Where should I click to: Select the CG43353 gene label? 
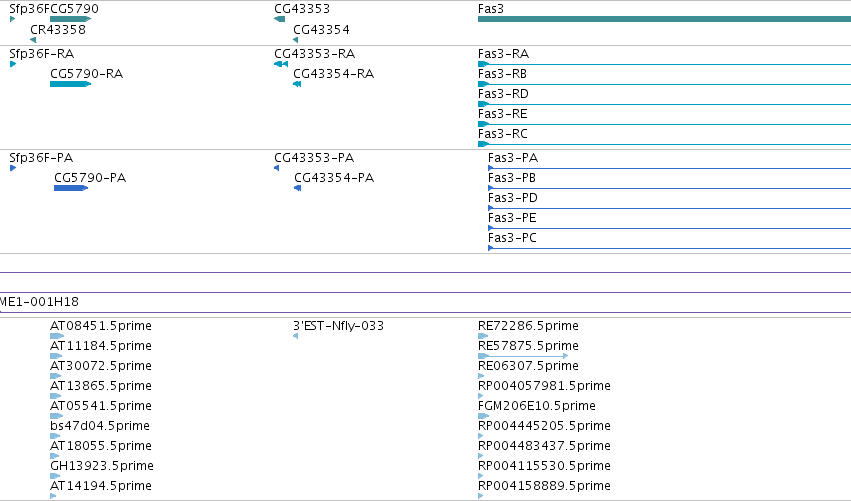pyautogui.click(x=302, y=9)
